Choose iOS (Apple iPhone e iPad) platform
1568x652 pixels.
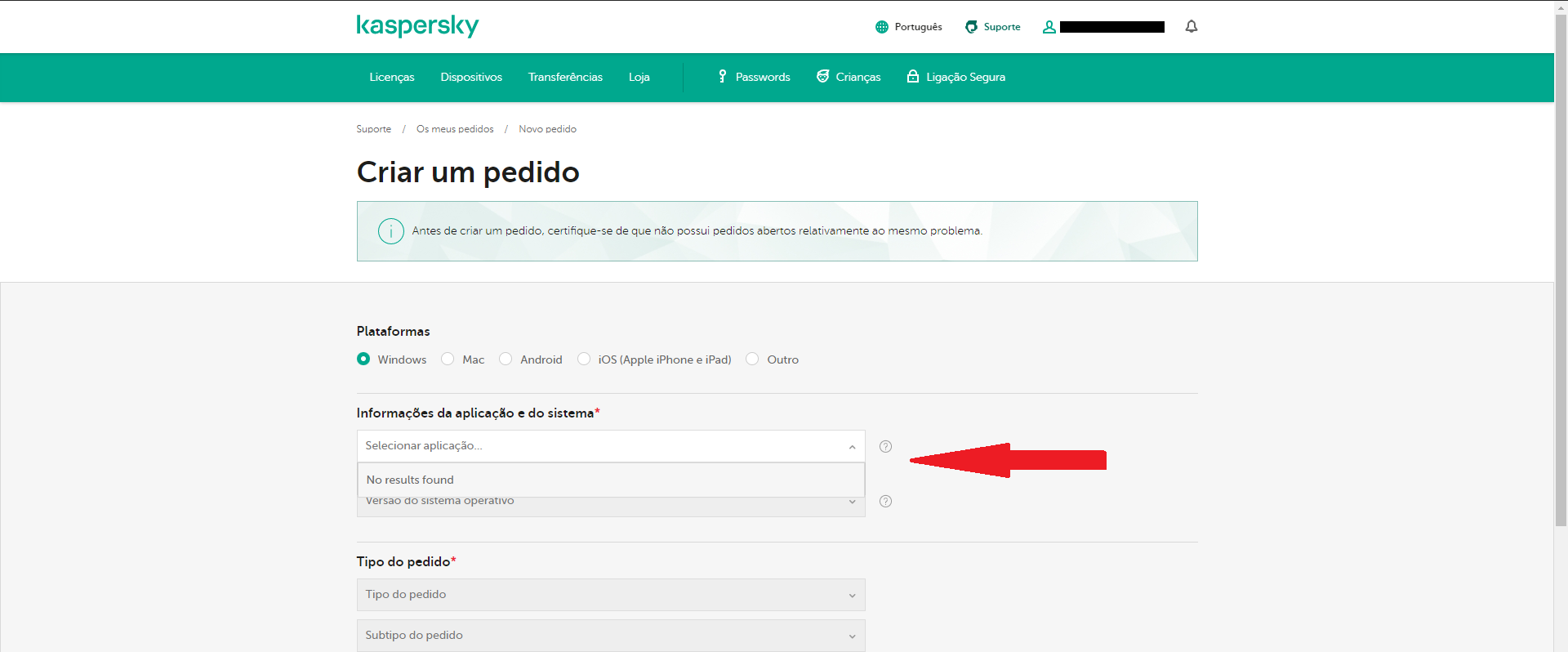coord(584,359)
